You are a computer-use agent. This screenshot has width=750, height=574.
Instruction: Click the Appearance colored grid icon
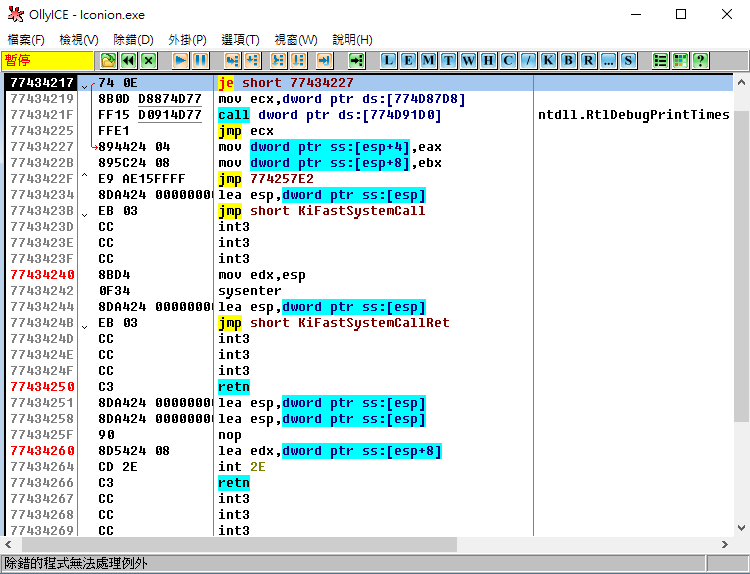(x=680, y=61)
